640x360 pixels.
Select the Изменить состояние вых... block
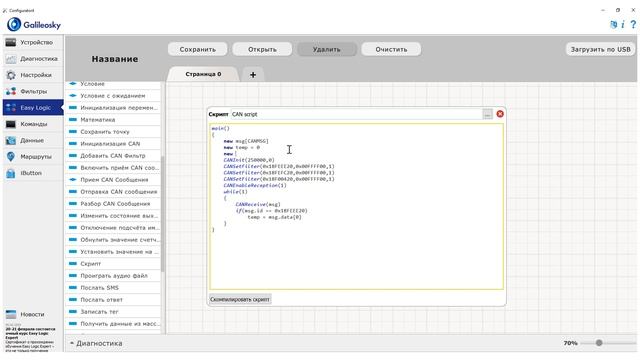pos(113,216)
